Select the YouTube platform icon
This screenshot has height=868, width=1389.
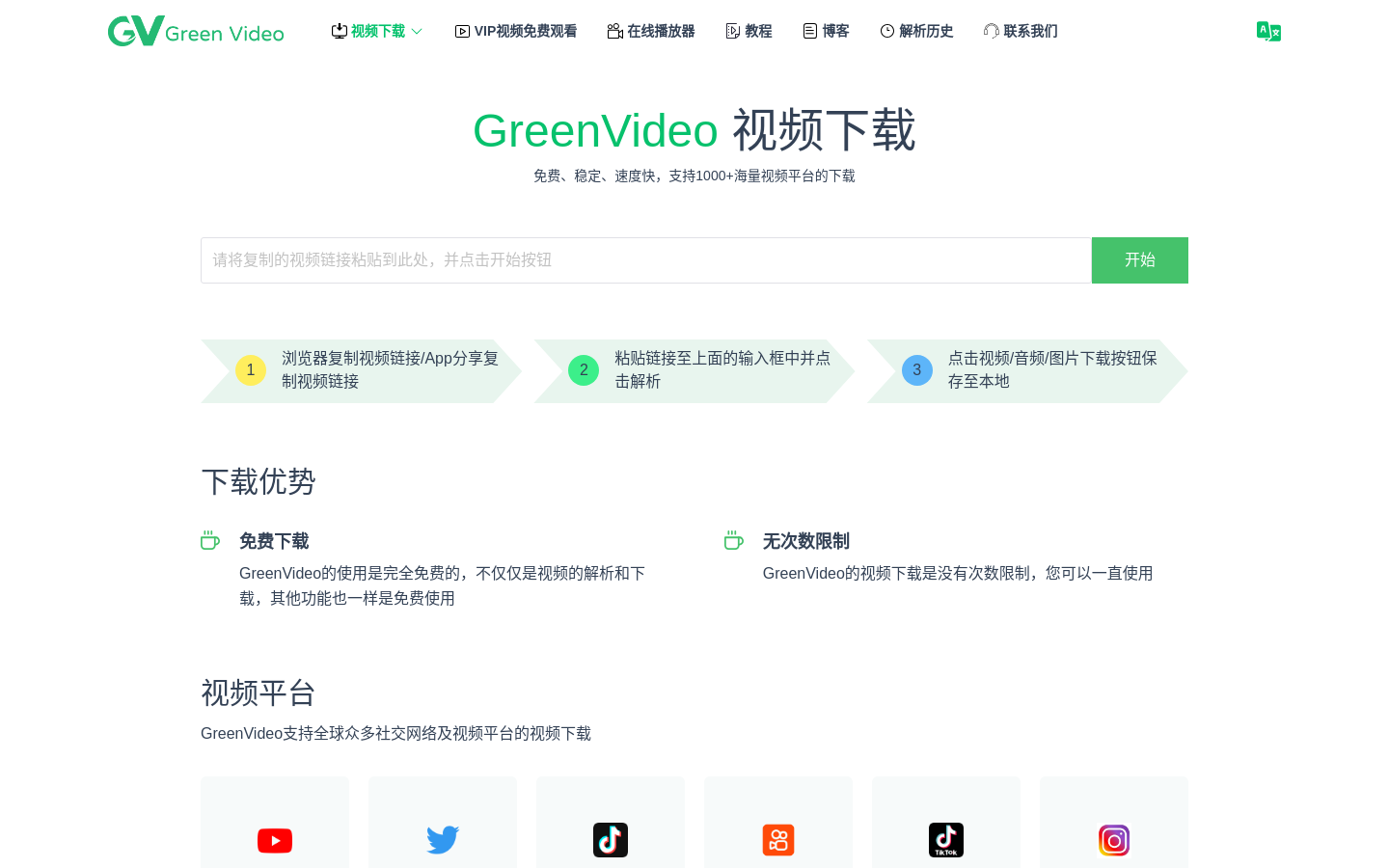(x=275, y=841)
